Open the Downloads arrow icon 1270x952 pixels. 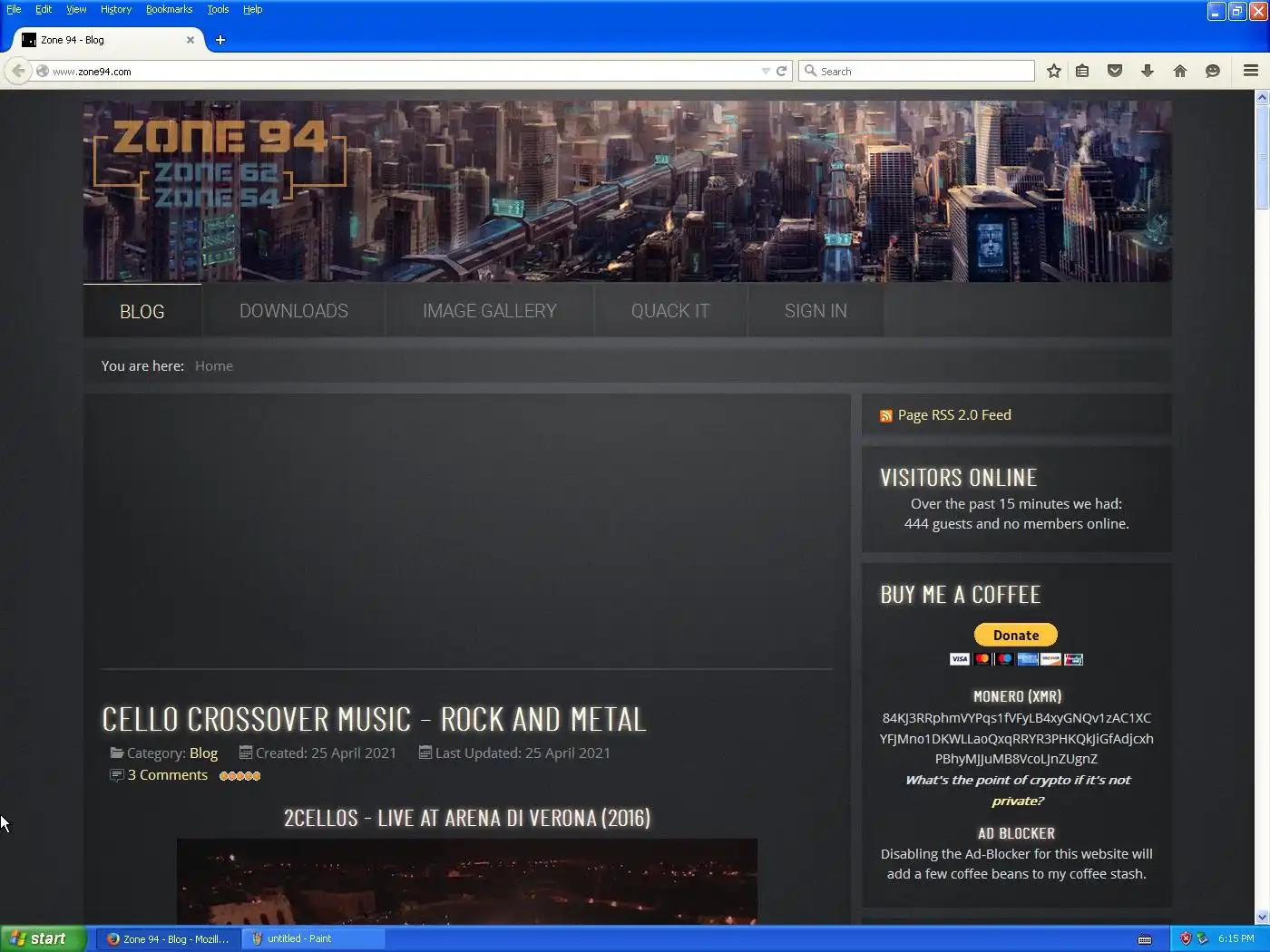1148,71
